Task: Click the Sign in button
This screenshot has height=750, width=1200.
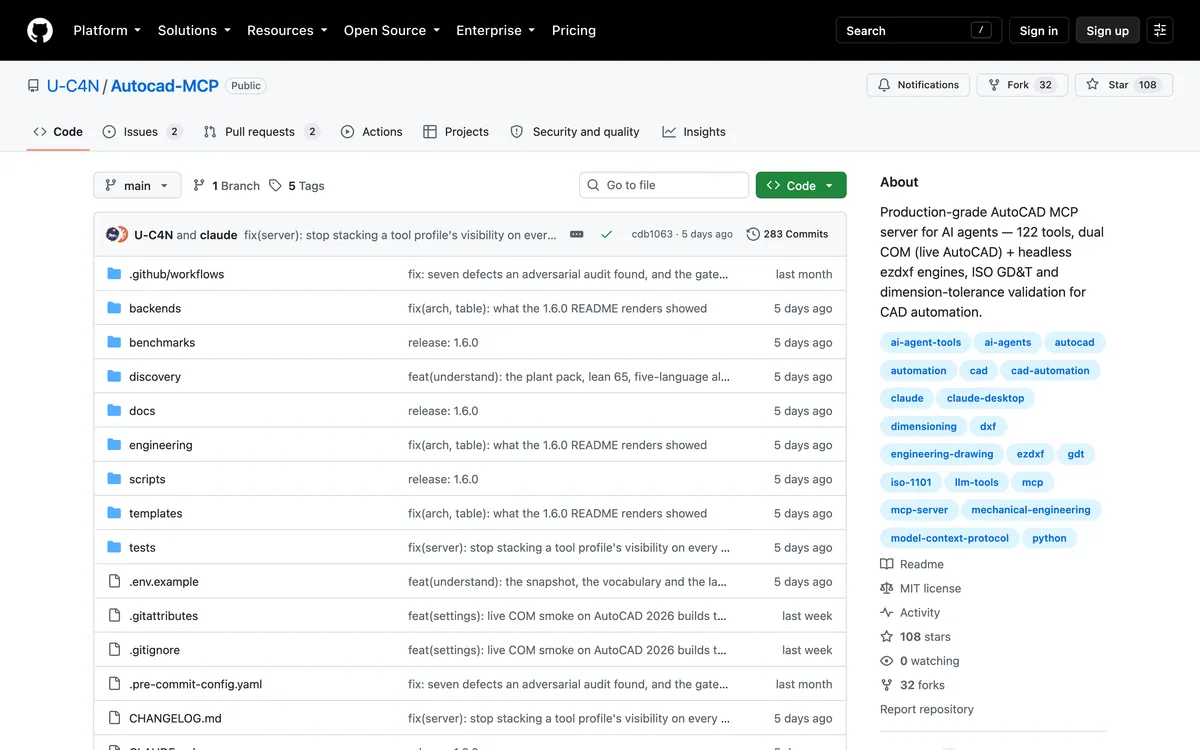Action: pyautogui.click(x=1039, y=30)
